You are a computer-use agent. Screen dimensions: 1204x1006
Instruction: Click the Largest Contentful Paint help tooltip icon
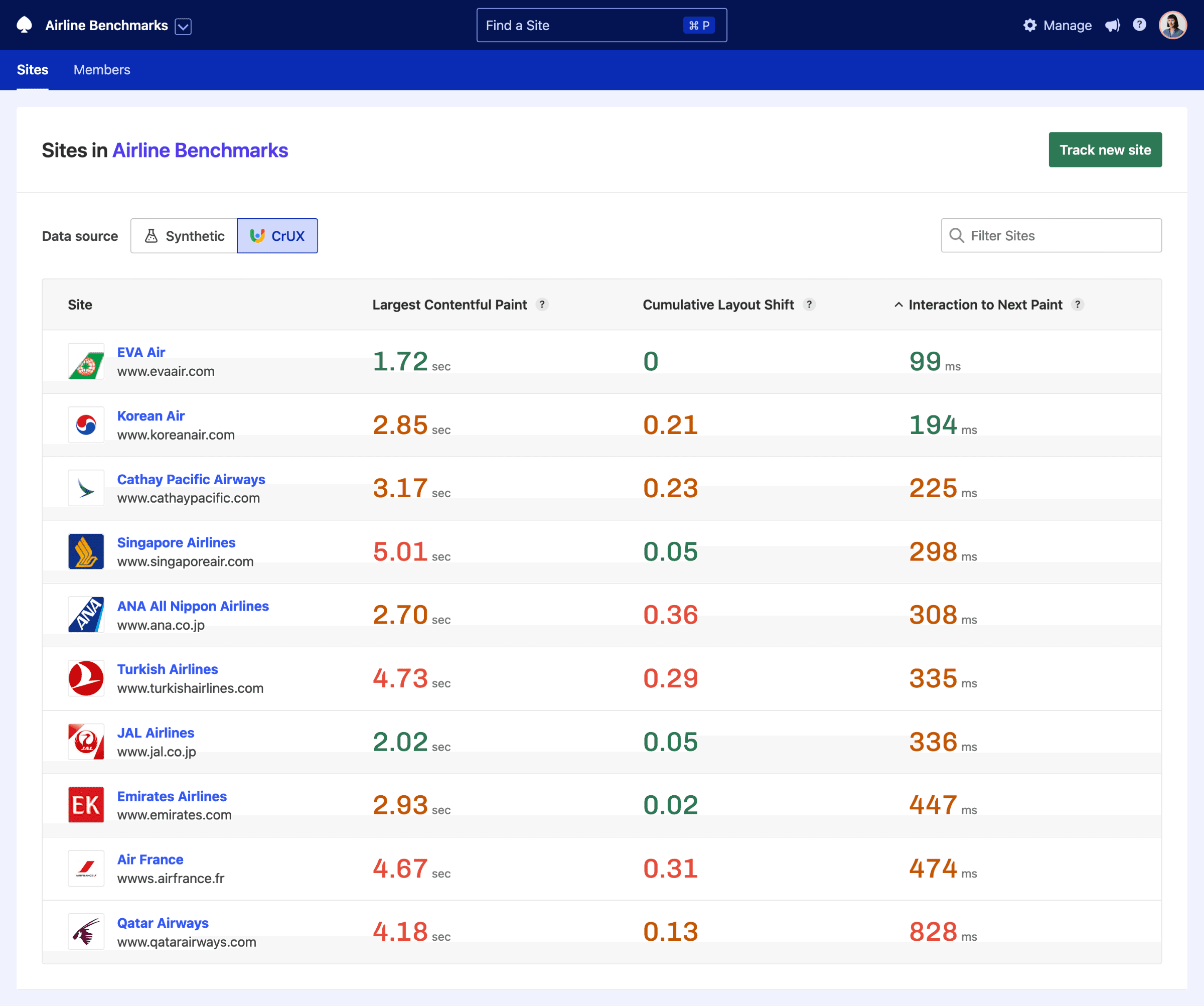tap(542, 305)
